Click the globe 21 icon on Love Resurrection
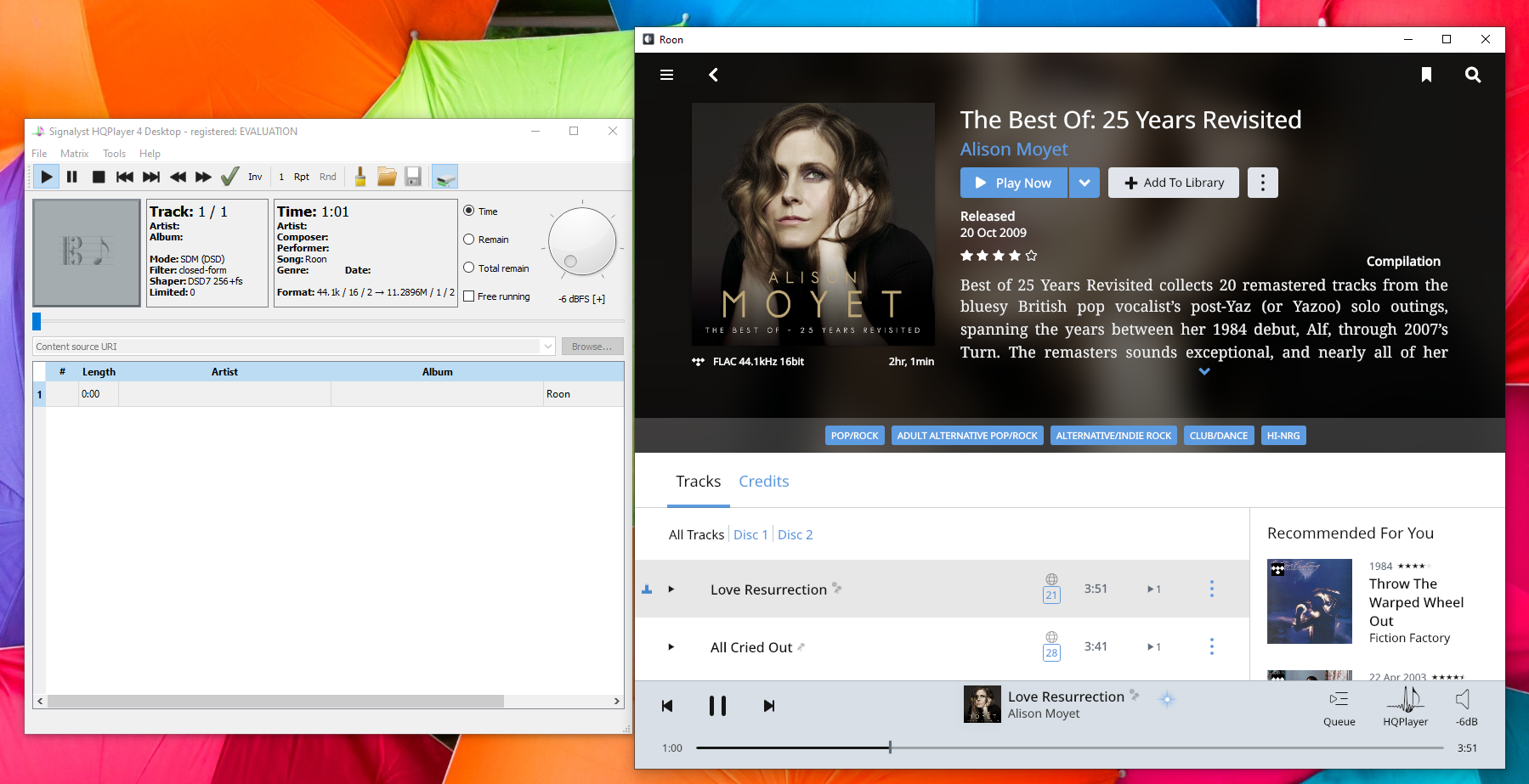This screenshot has height=784, width=1529. 1051,588
